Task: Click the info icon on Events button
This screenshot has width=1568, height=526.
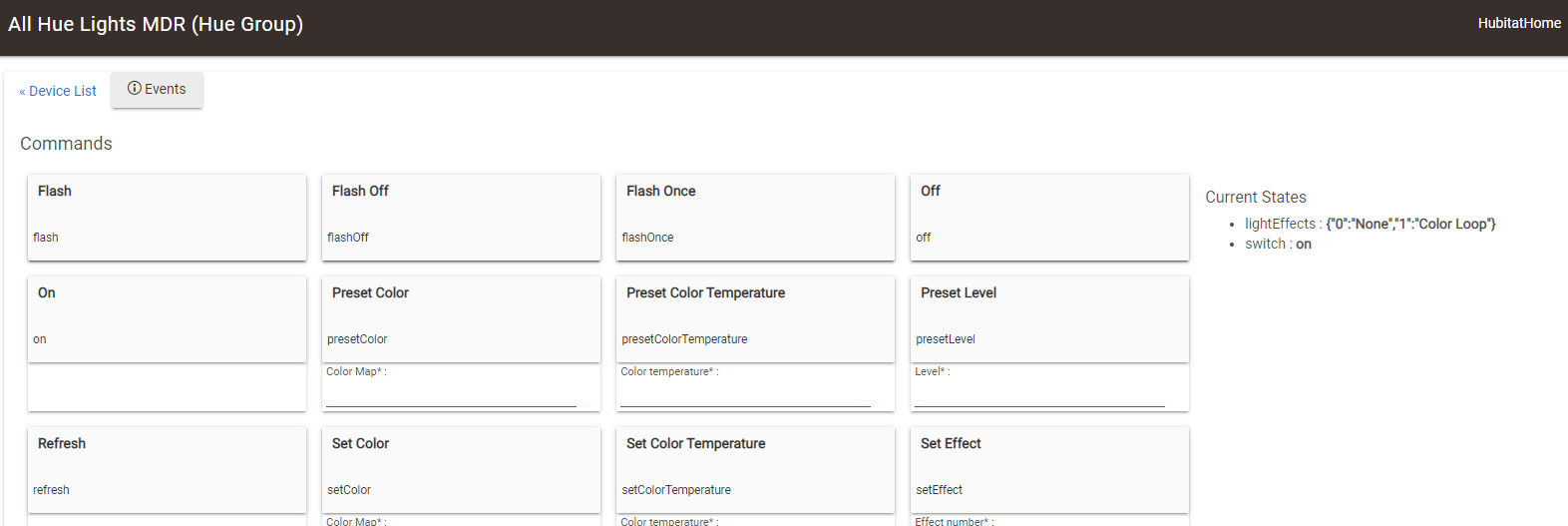Action: click(135, 89)
